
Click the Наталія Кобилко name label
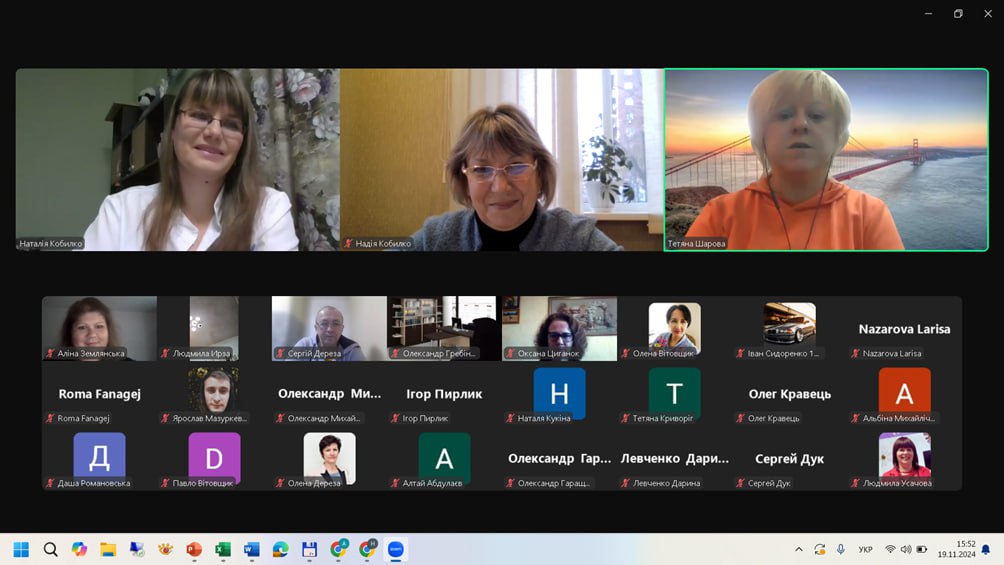(x=51, y=243)
